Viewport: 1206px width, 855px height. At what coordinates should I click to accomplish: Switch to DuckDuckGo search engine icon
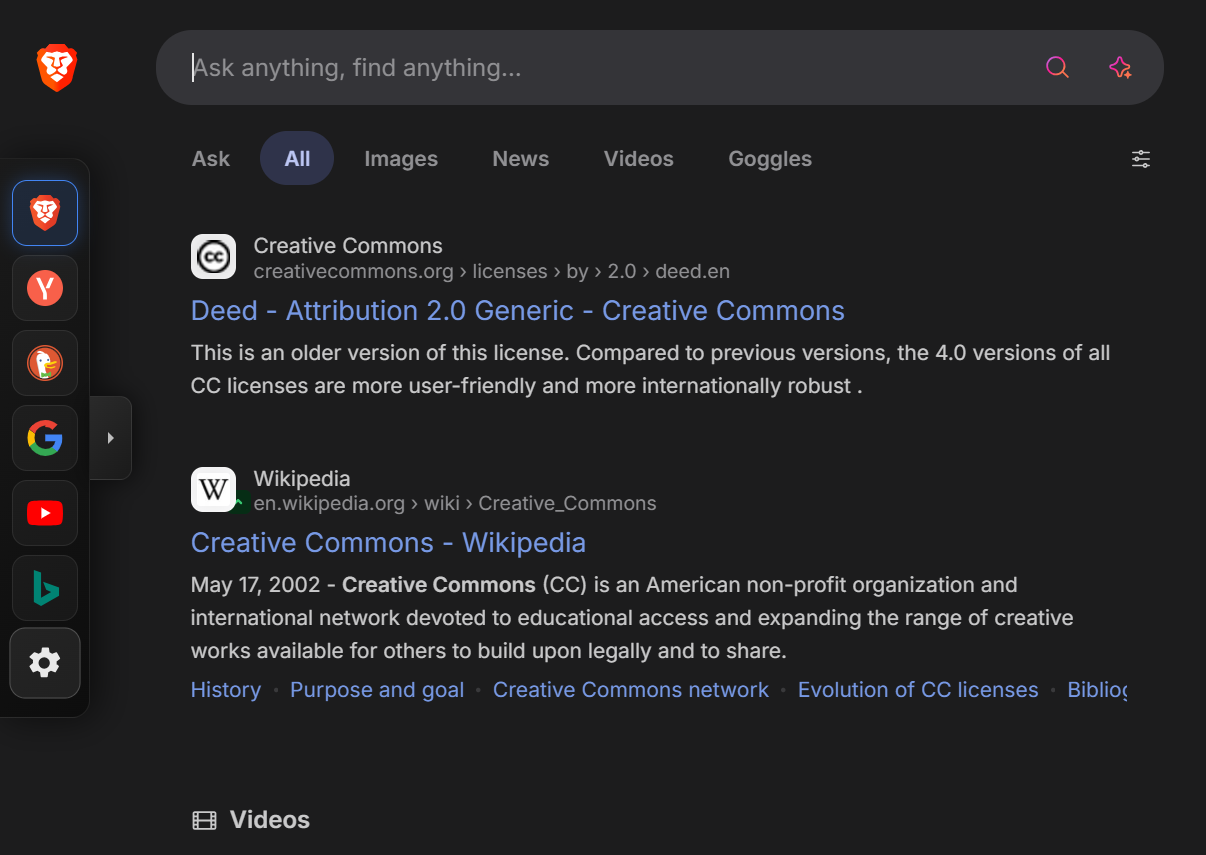tap(45, 363)
